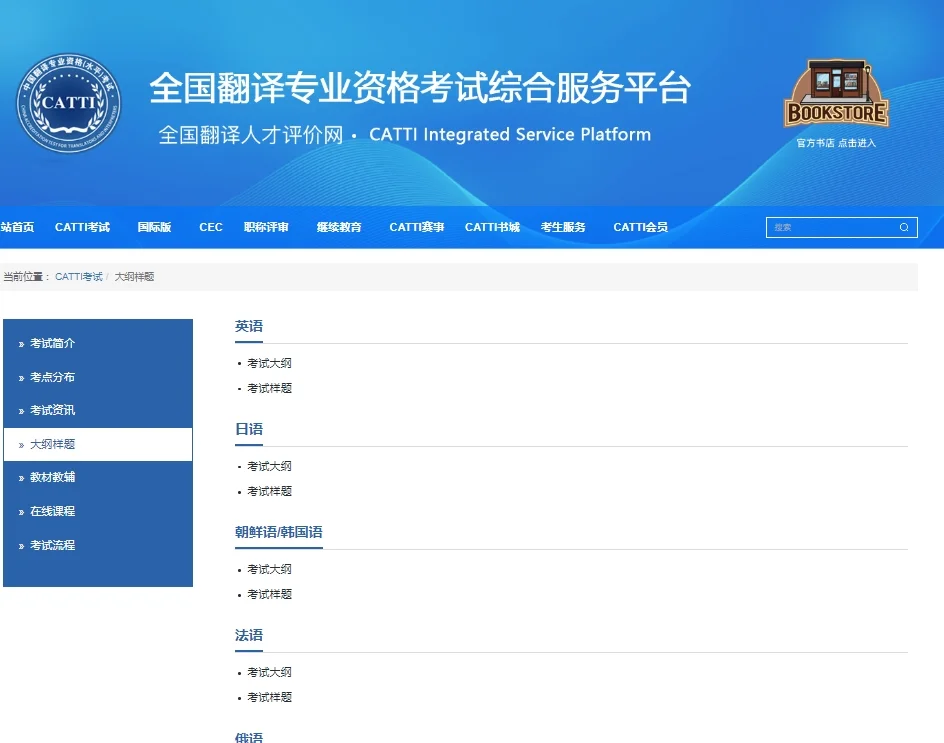Go to 站首页 in navigation bar
Screen dimensions: 944x743
17,227
